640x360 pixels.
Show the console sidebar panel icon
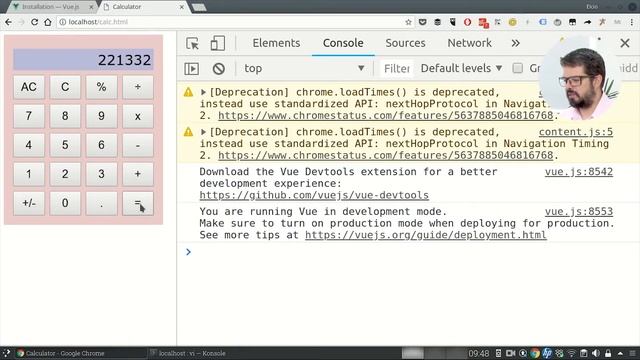[191, 69]
